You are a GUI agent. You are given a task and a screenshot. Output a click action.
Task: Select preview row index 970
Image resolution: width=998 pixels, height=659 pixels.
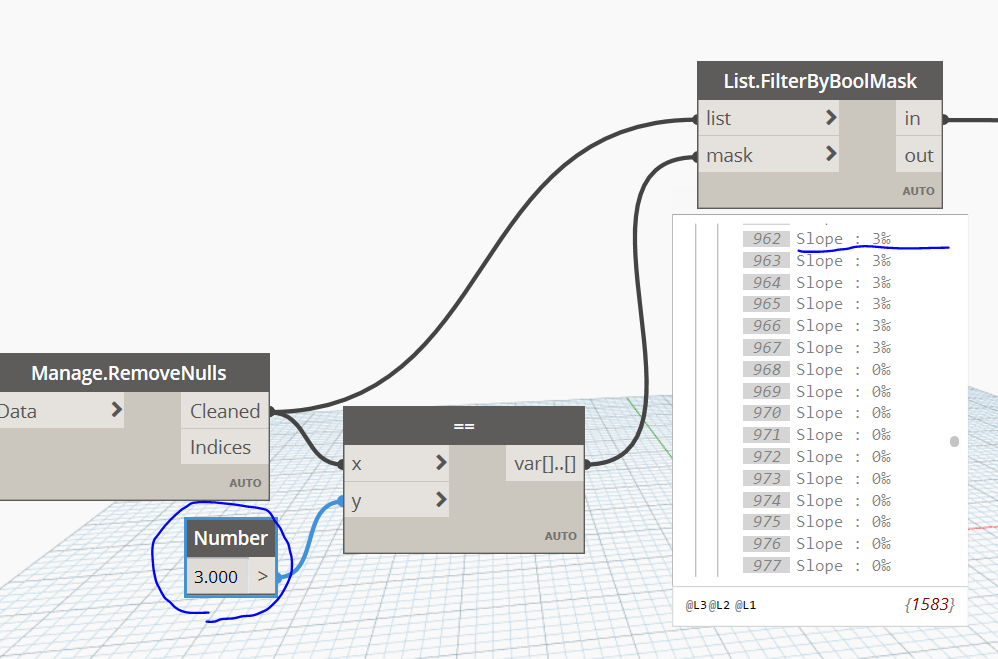point(766,413)
